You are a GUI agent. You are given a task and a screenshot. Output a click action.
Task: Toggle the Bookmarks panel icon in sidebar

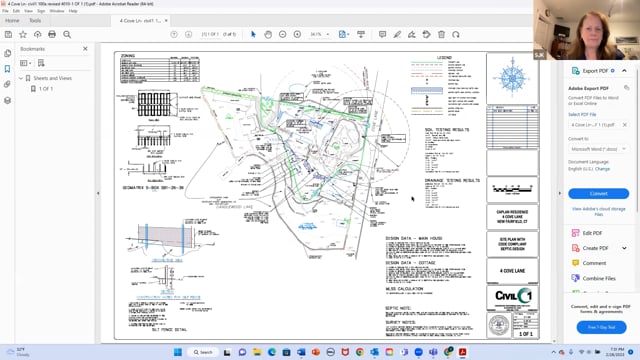[x=7, y=69]
